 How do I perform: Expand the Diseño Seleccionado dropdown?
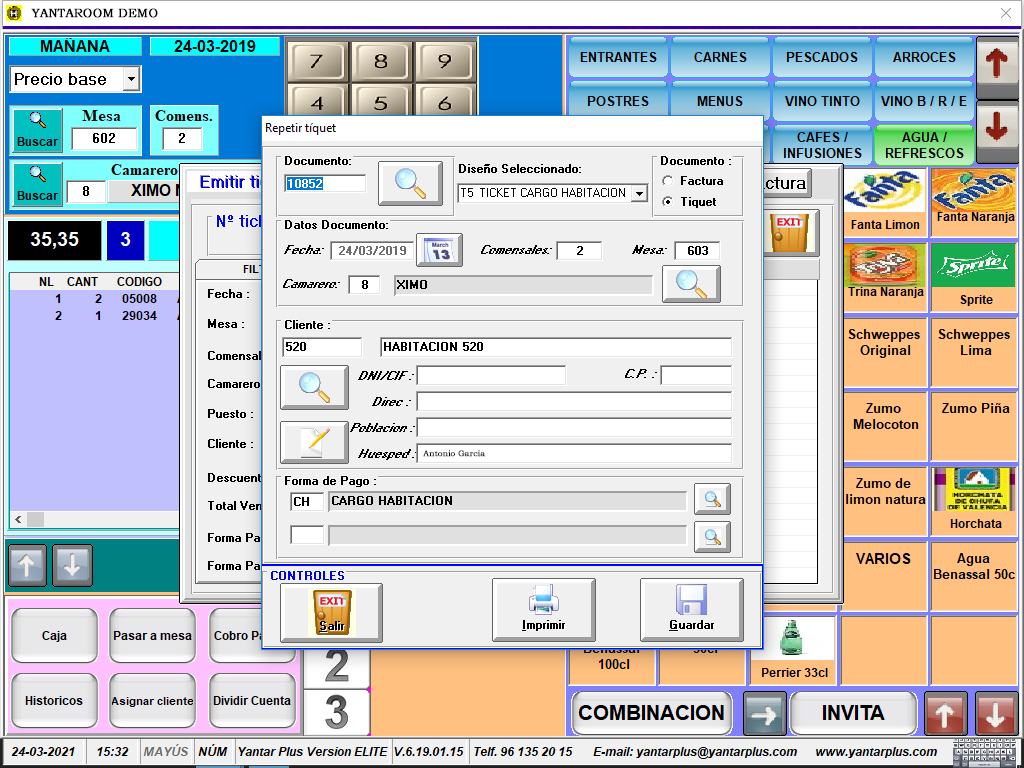(640, 193)
